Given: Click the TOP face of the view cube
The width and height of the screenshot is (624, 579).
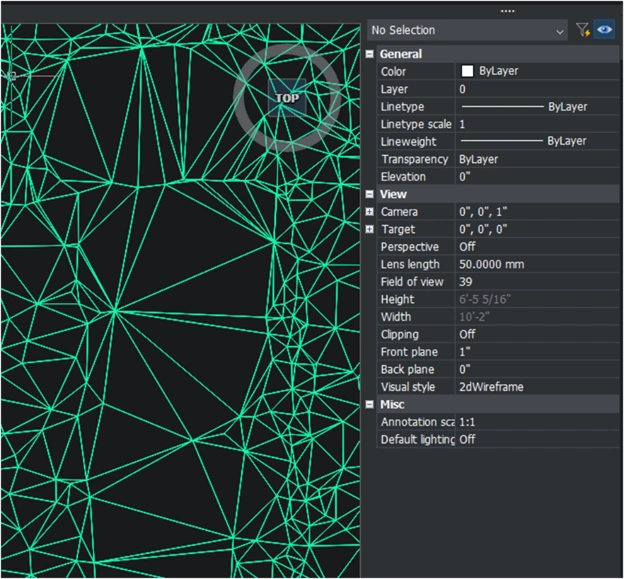Looking at the screenshot, I should (287, 98).
